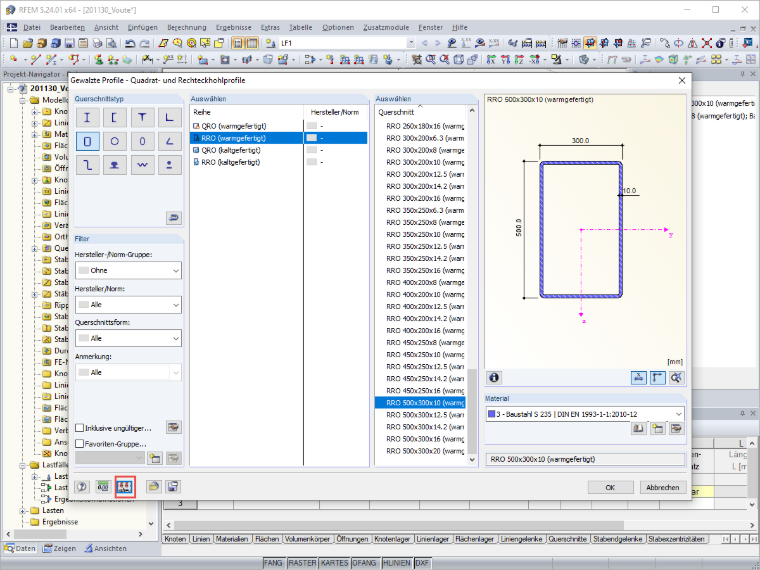Switch to Ansichten navigator tab
This screenshot has width=760, height=570.
click(x=106, y=548)
